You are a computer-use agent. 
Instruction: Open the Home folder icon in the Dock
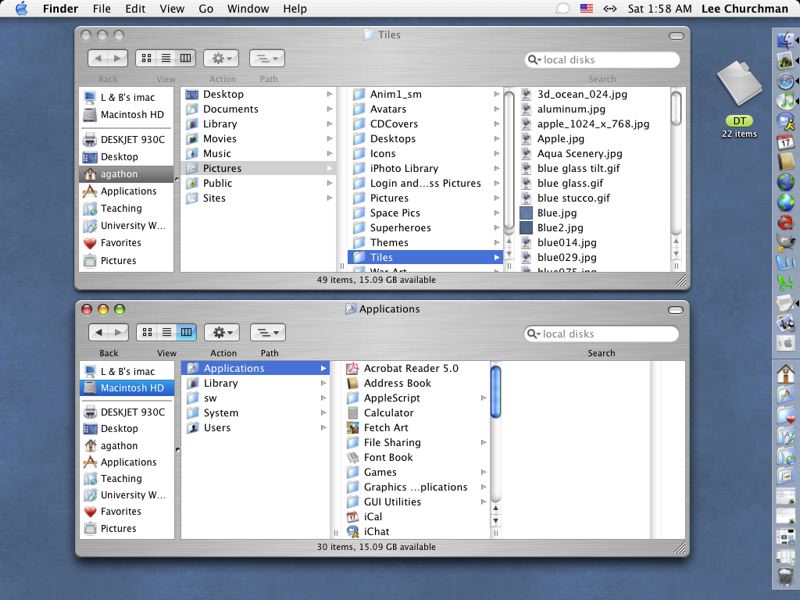785,374
